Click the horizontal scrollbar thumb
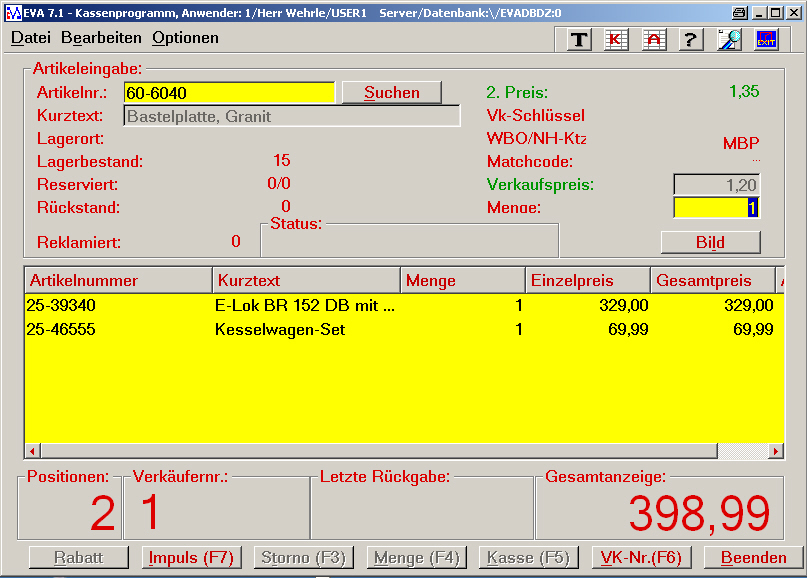807x578 pixels. (379, 451)
